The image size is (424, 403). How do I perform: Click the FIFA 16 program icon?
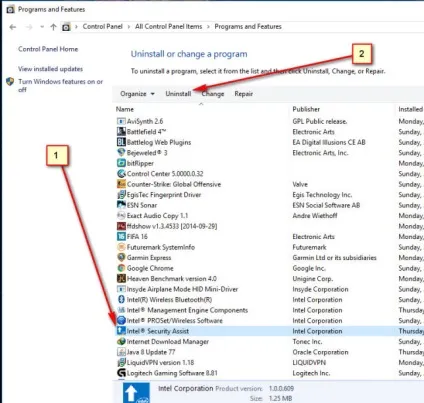click(x=121, y=237)
